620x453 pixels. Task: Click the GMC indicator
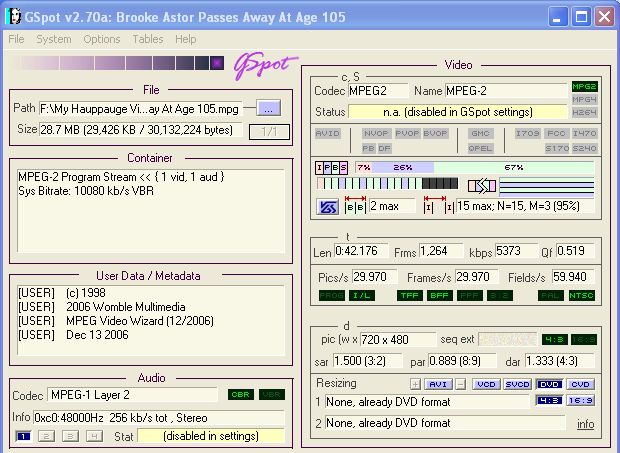tap(480, 133)
